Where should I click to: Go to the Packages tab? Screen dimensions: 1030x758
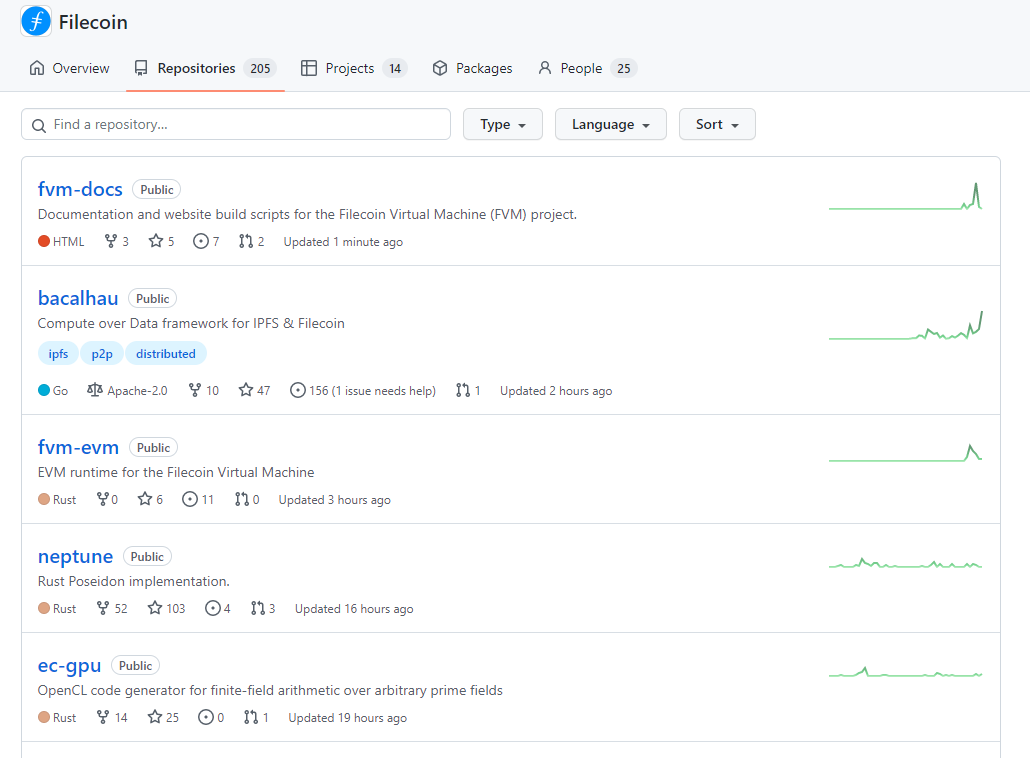[x=472, y=68]
